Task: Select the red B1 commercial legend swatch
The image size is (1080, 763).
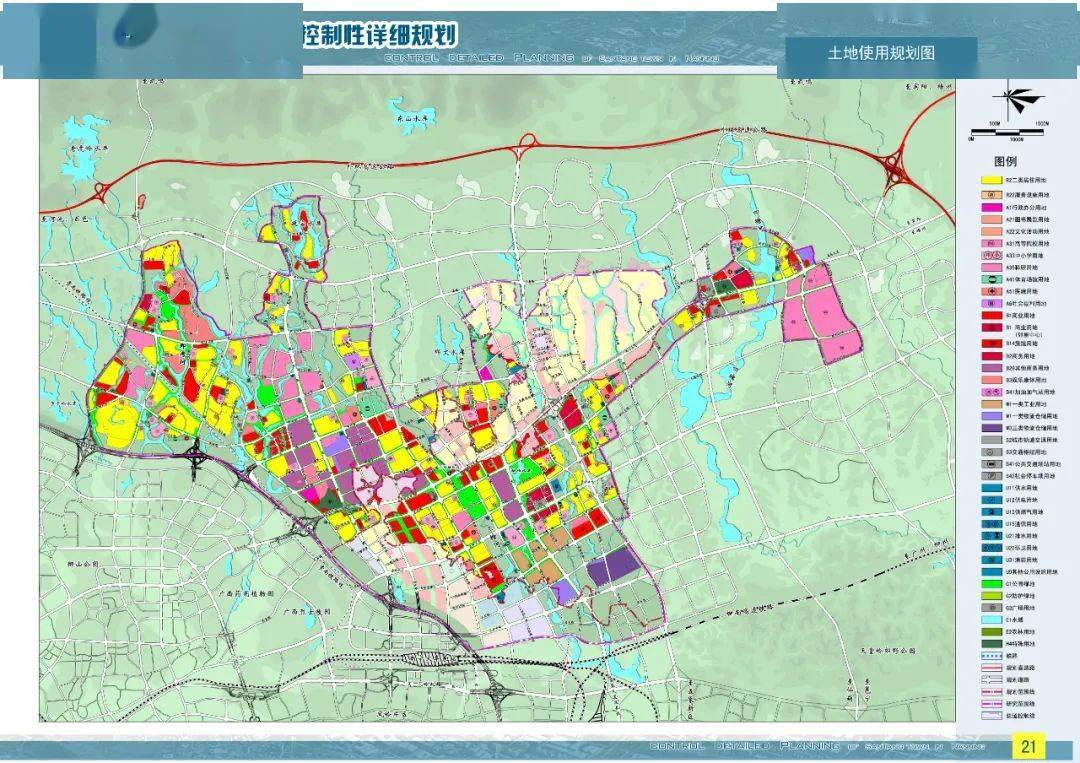Action: pos(990,316)
